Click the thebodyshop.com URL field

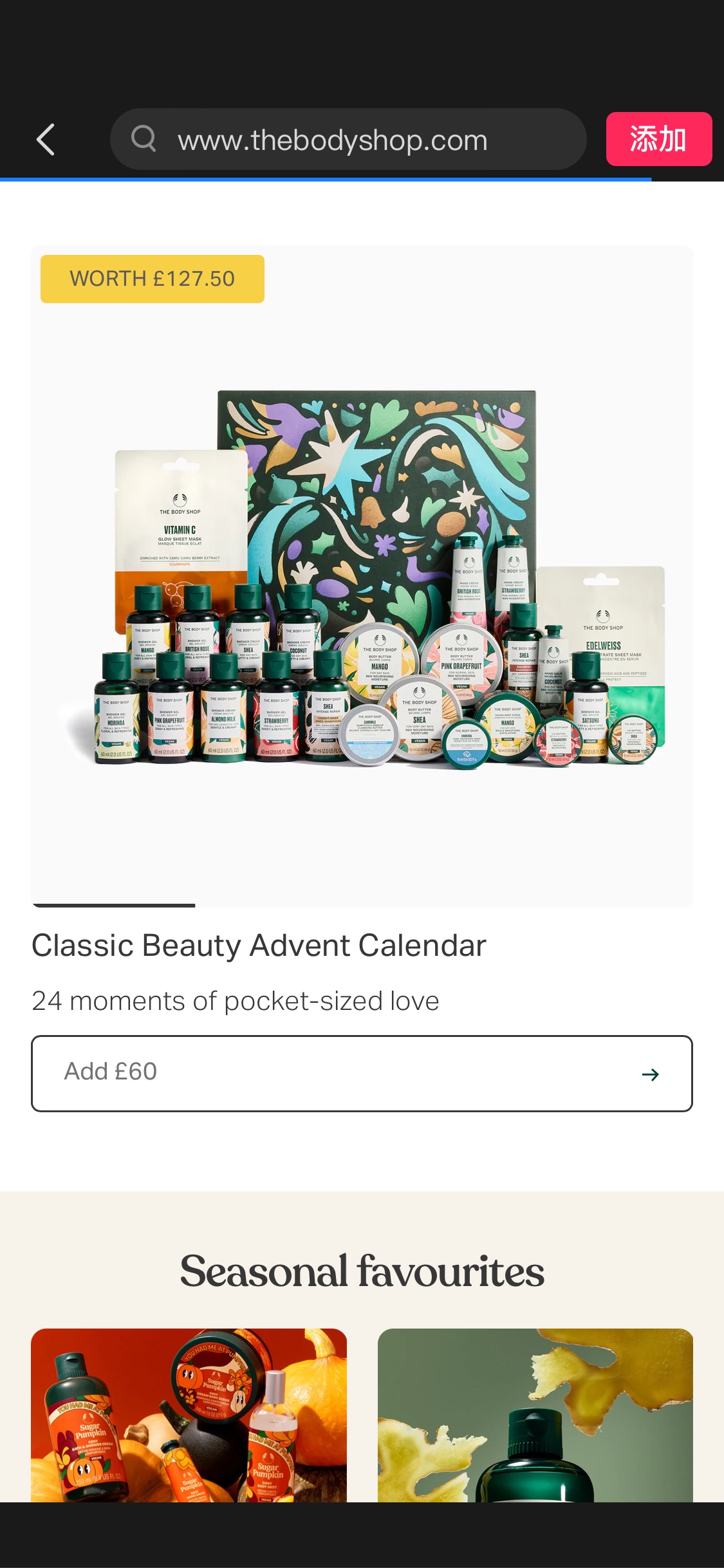click(x=348, y=139)
